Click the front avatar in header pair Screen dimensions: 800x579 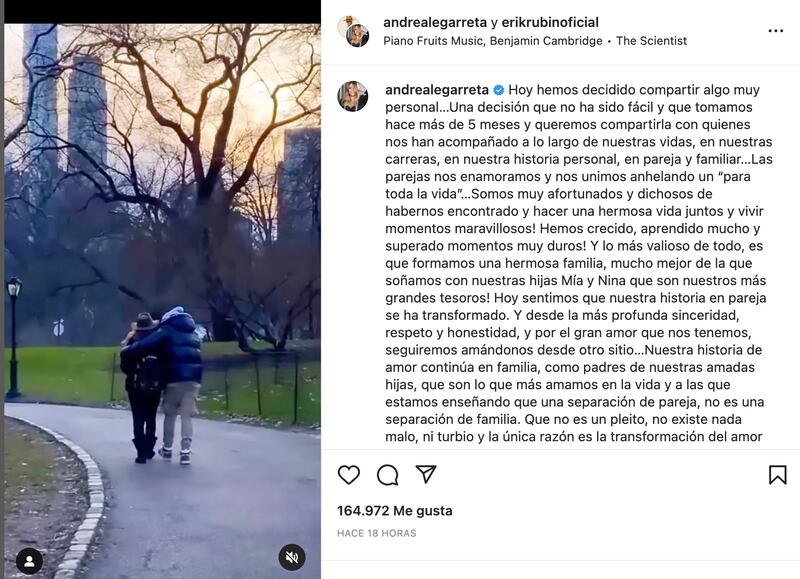358,36
